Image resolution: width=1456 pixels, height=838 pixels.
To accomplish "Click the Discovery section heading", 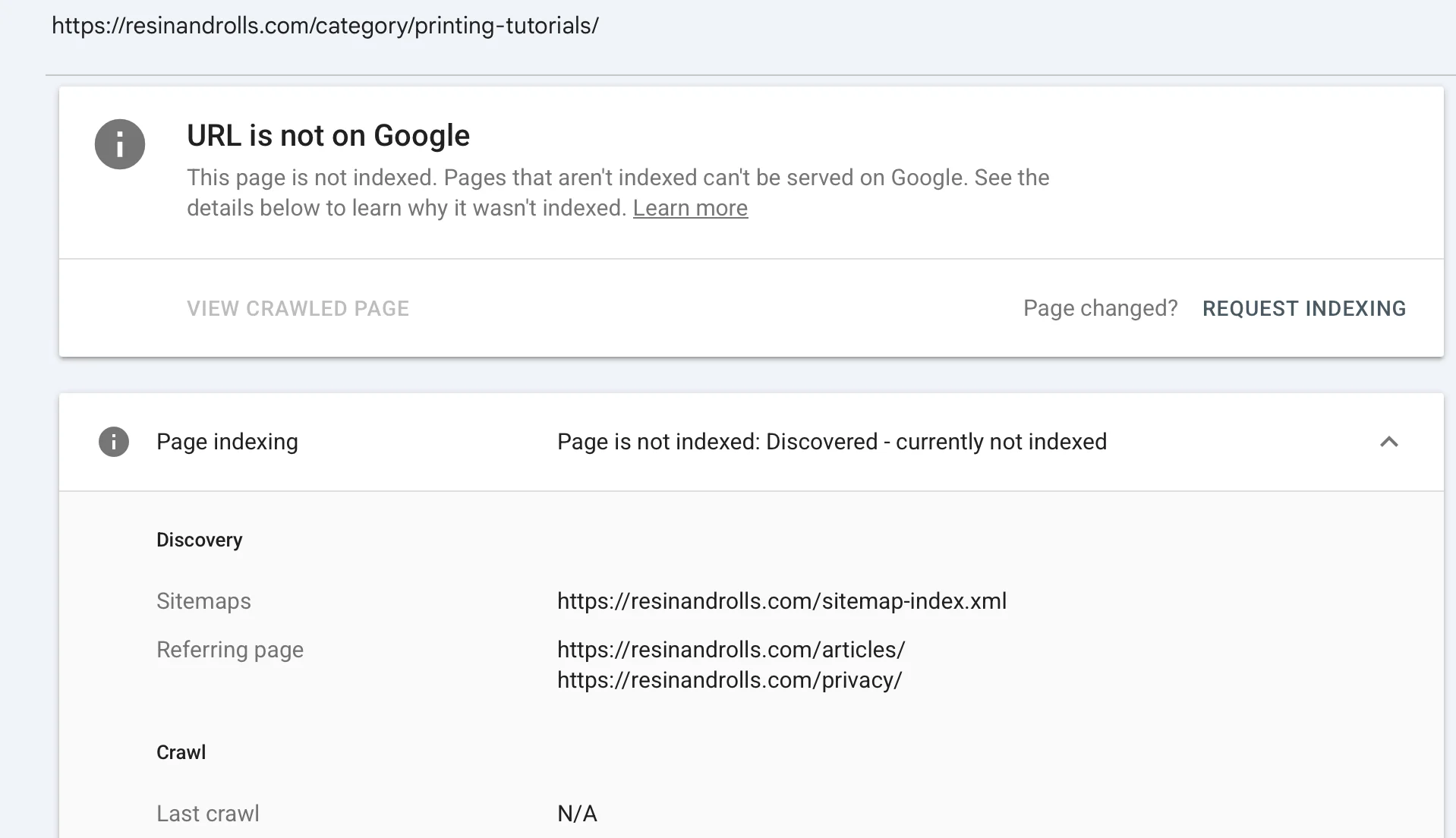I will tap(200, 540).
